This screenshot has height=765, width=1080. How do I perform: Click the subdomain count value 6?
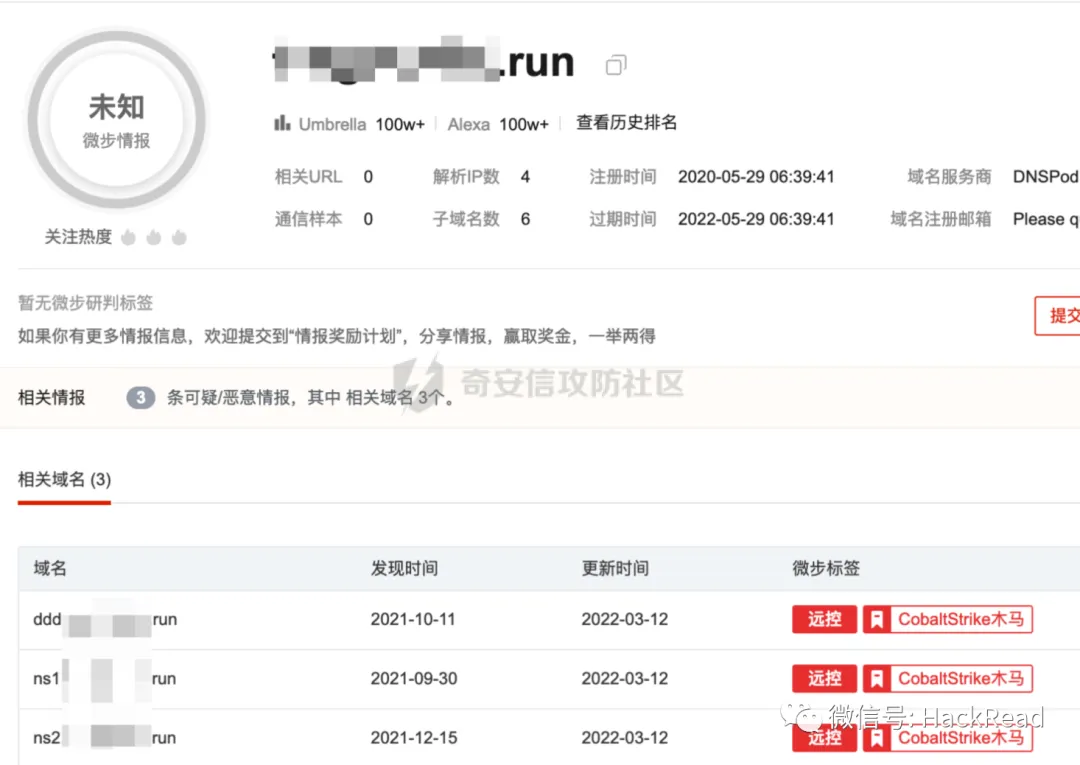tap(525, 218)
